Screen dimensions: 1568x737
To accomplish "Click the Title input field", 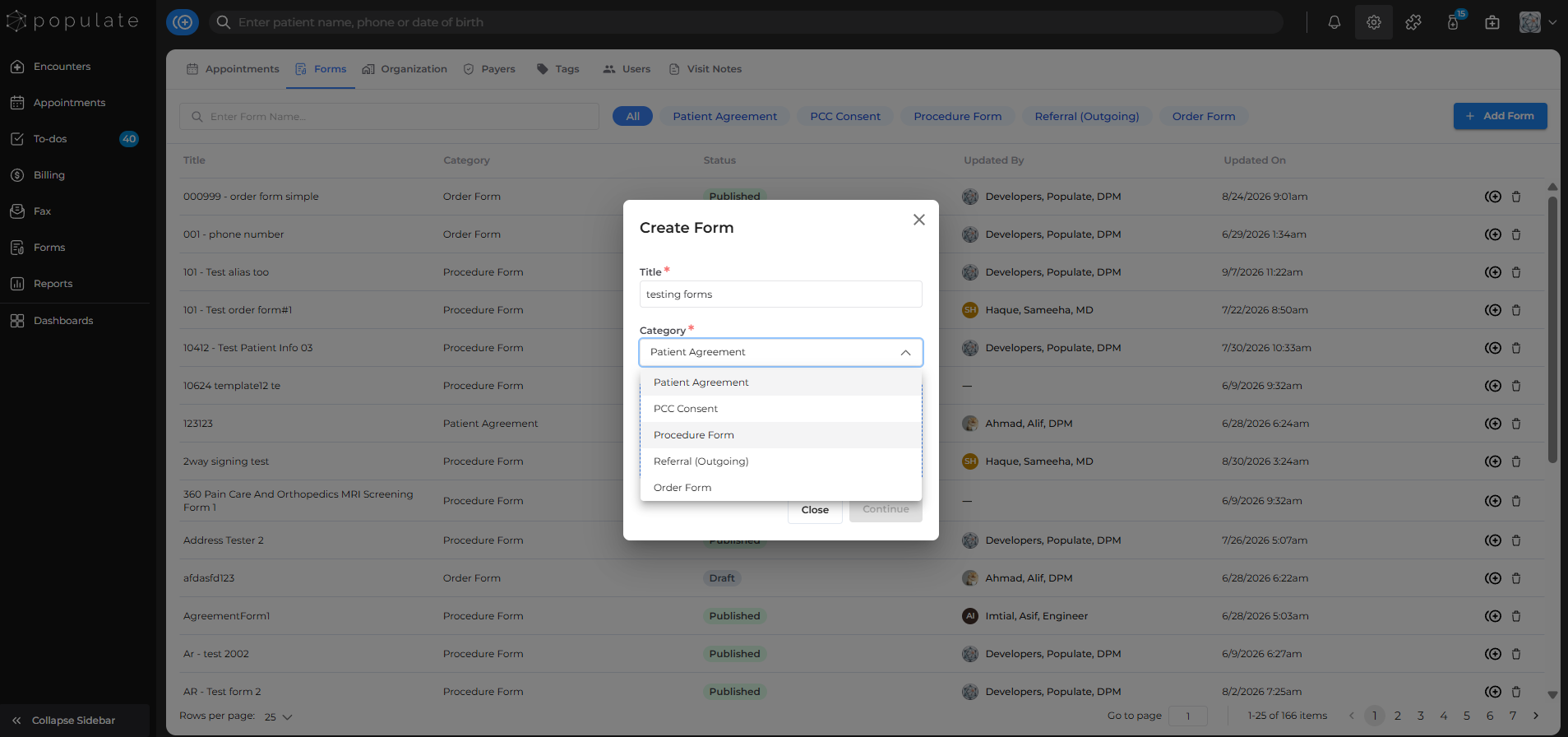I will [780, 294].
